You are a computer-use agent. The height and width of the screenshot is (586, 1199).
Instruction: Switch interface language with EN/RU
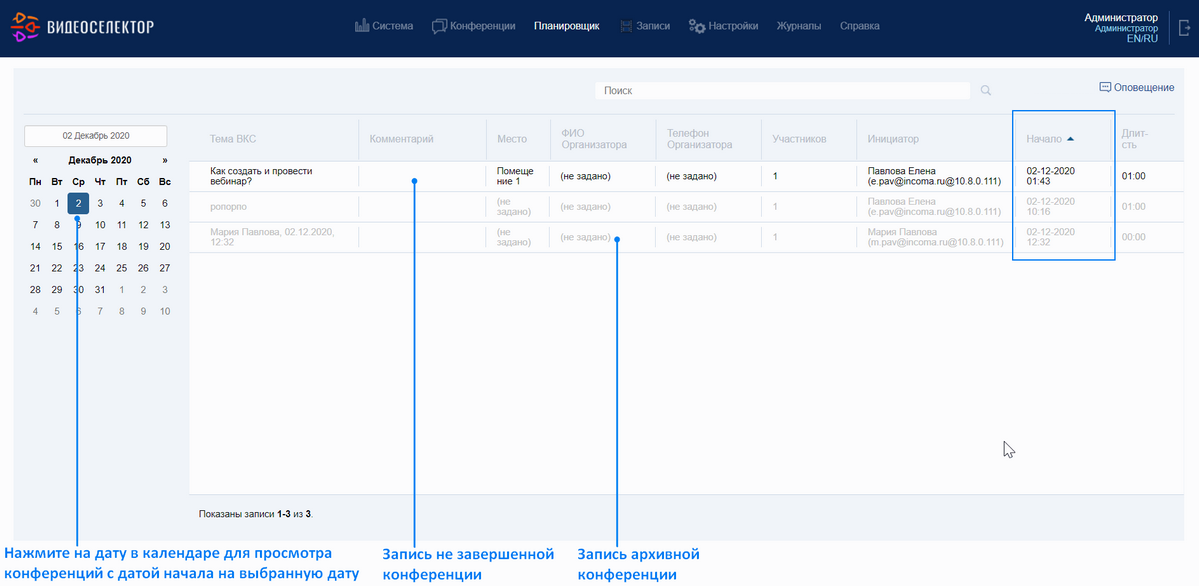1142,39
